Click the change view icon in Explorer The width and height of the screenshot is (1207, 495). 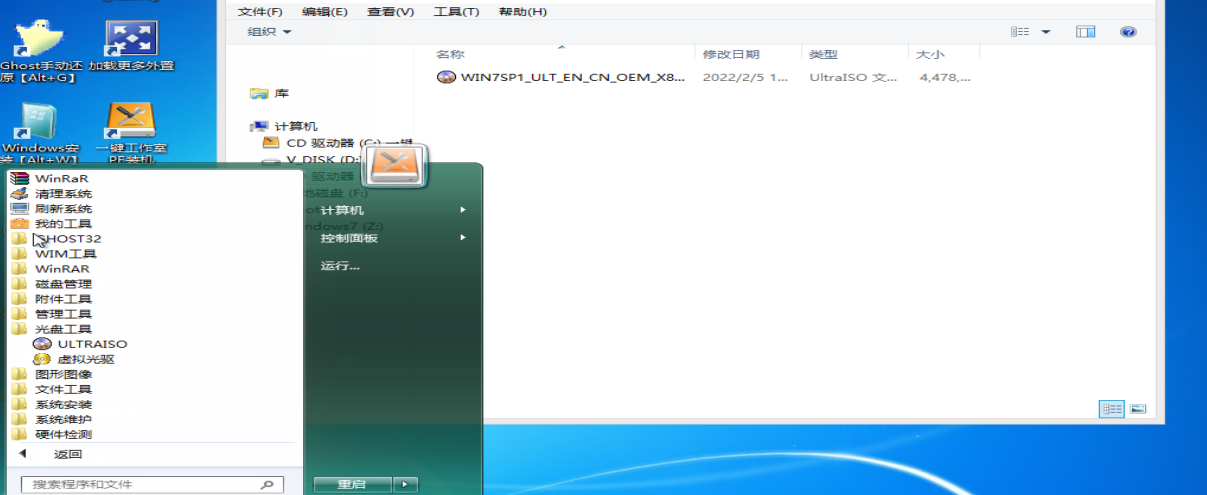tap(1020, 32)
